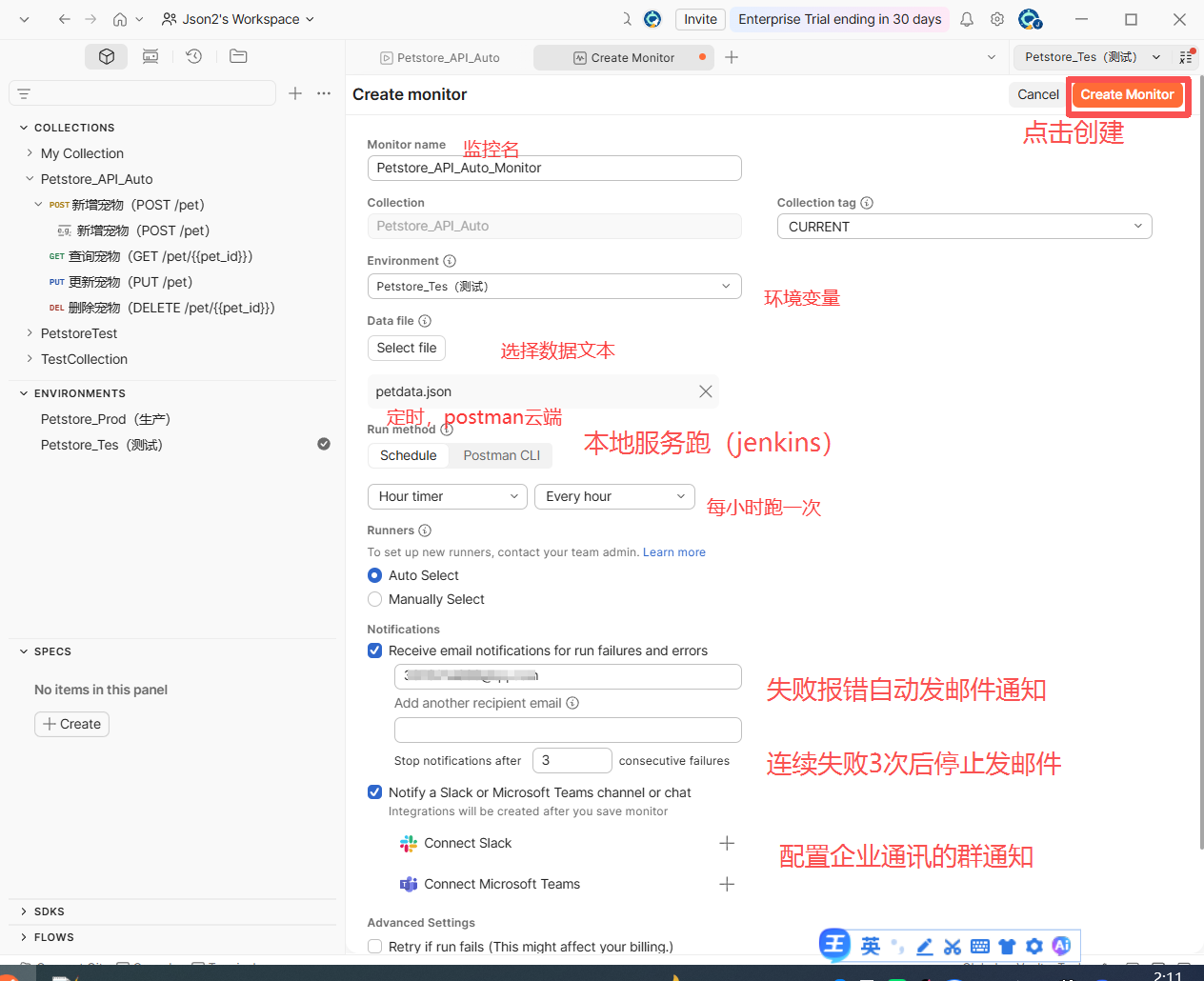This screenshot has height=981, width=1204.
Task: Open the Collections sidebar panel icon
Action: (107, 57)
